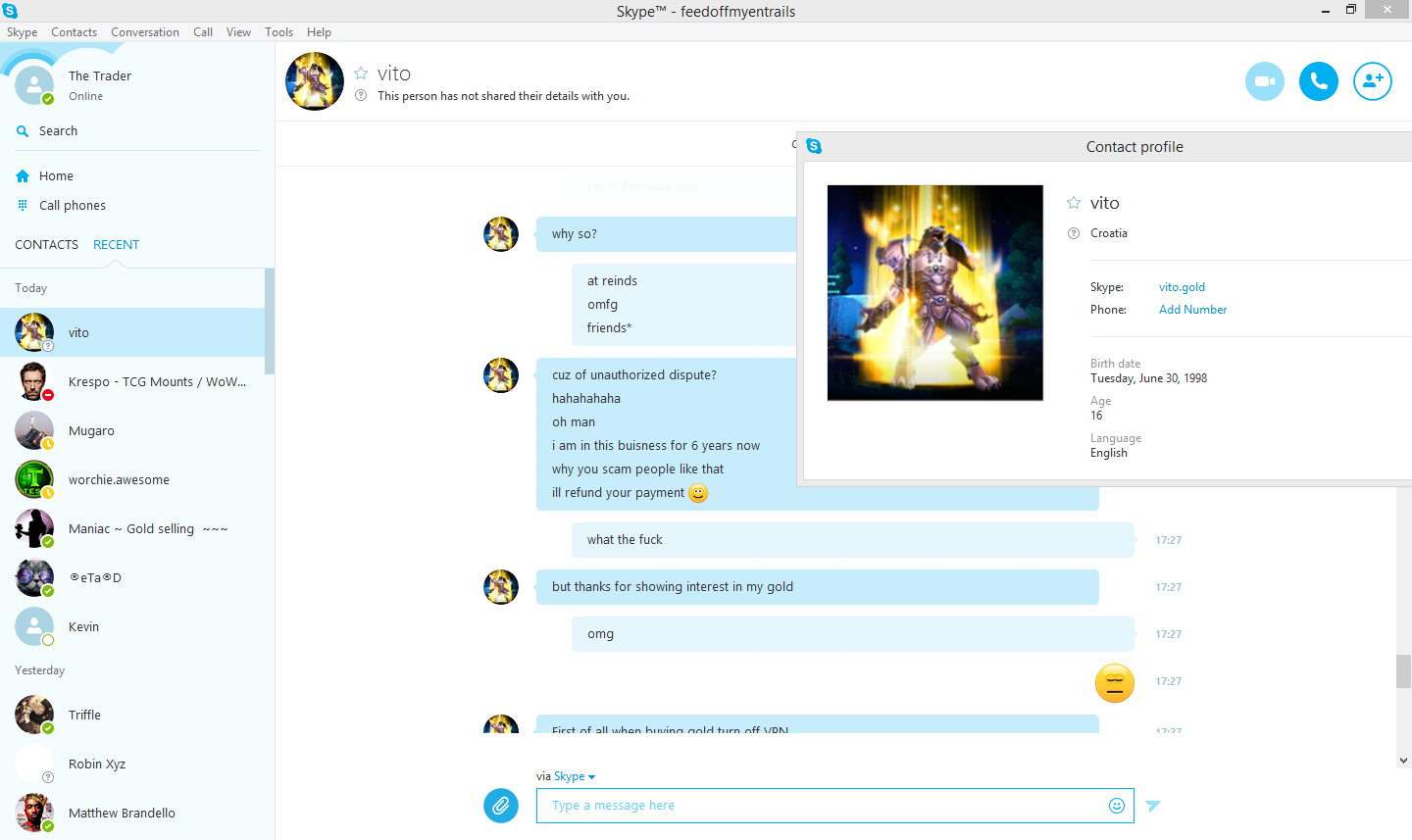
Task: Click The Trader Online status text
Action: (x=85, y=97)
